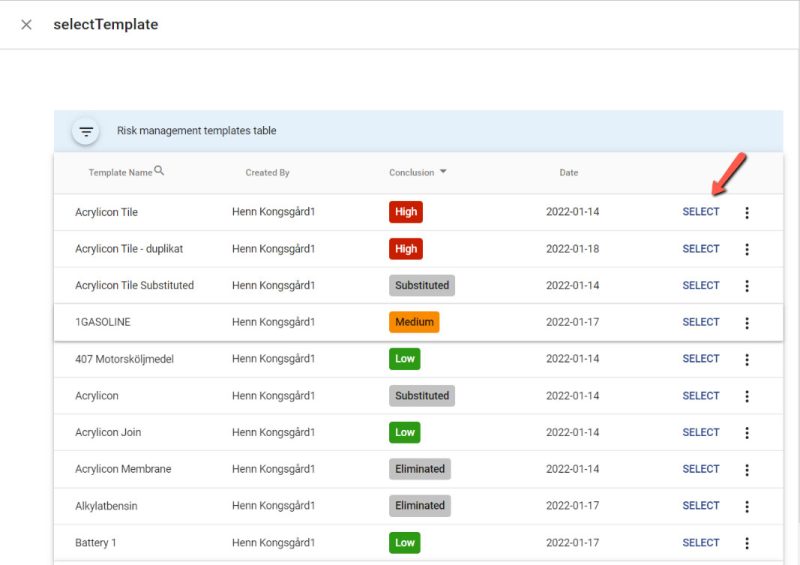The height and width of the screenshot is (565, 800).
Task: Open more options for 1GASOLINE
Action: coord(747,323)
